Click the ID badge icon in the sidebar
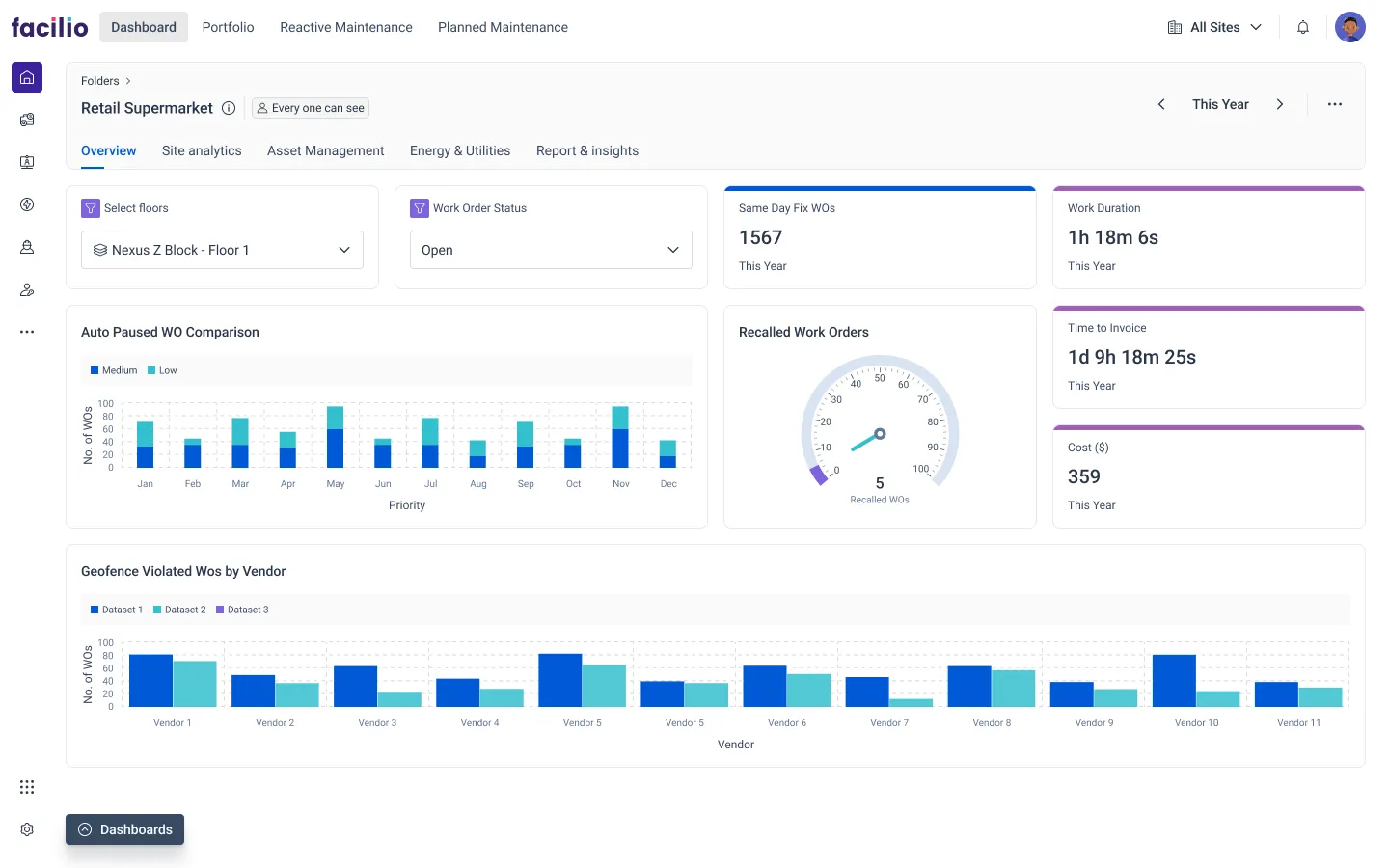Image resolution: width=1389 pixels, height=868 pixels. (26, 162)
